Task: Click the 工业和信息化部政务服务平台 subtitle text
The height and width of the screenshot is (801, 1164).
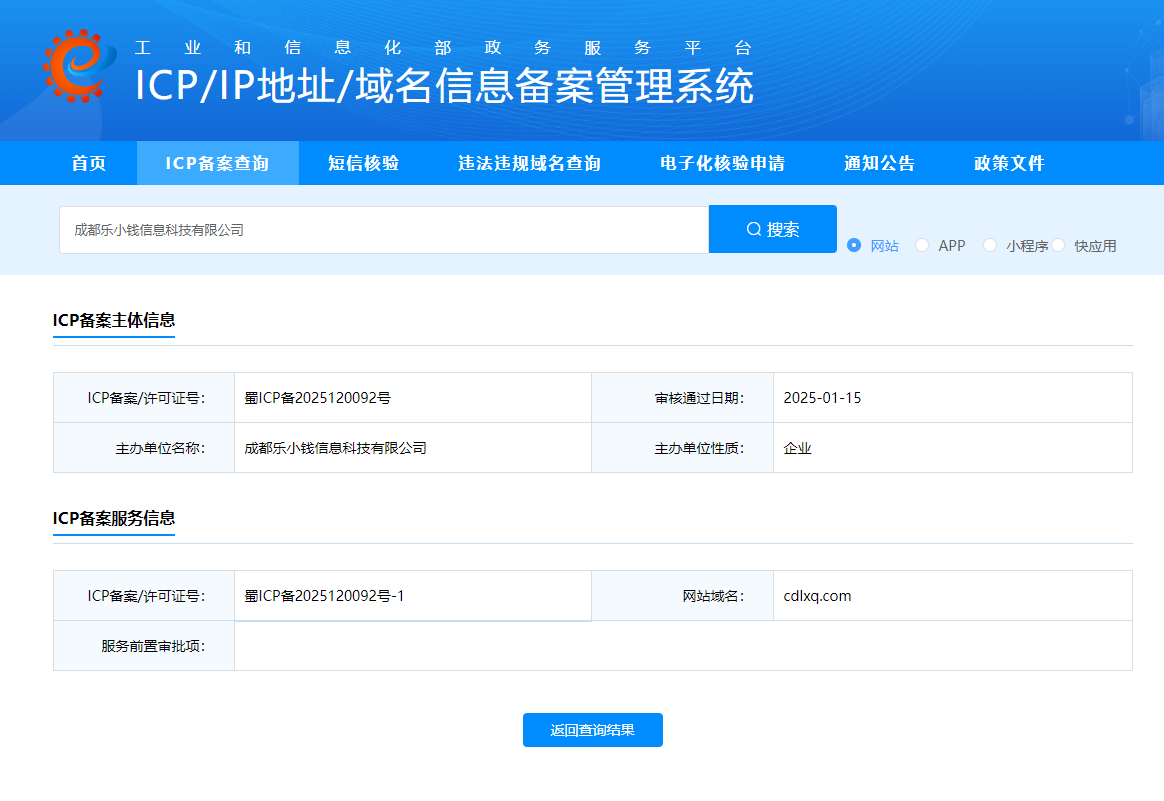Action: 444,48
